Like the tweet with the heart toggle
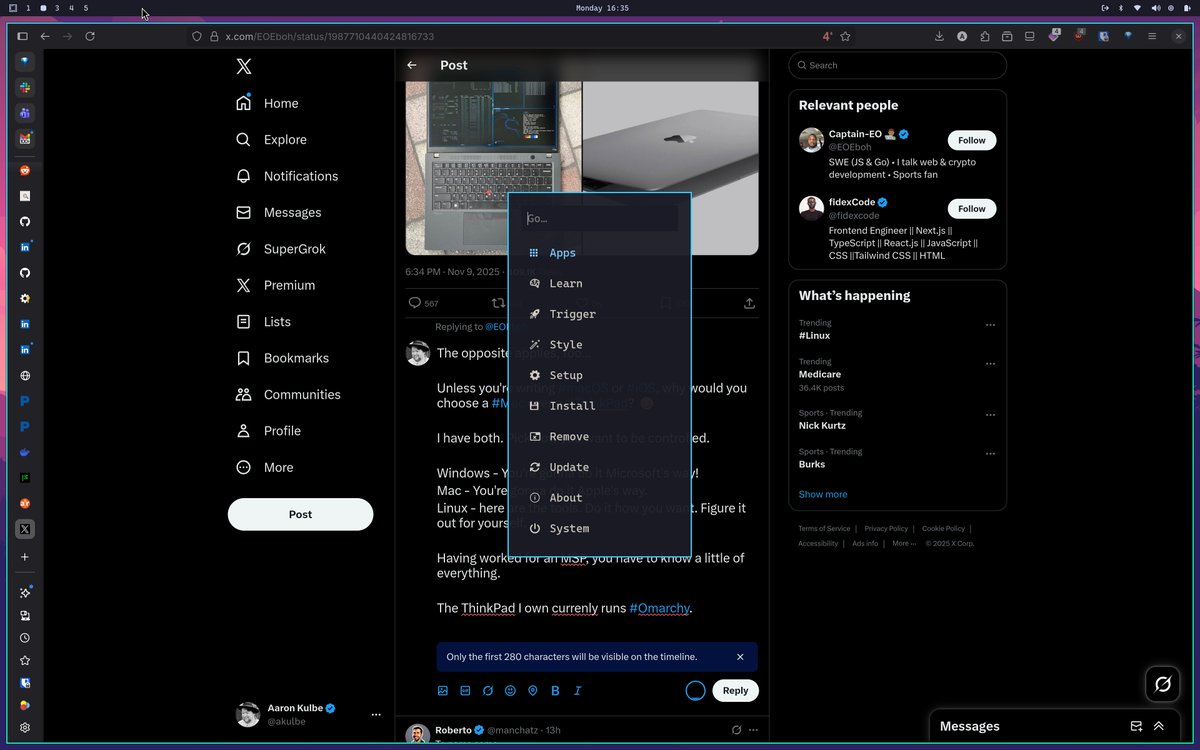 point(580,302)
